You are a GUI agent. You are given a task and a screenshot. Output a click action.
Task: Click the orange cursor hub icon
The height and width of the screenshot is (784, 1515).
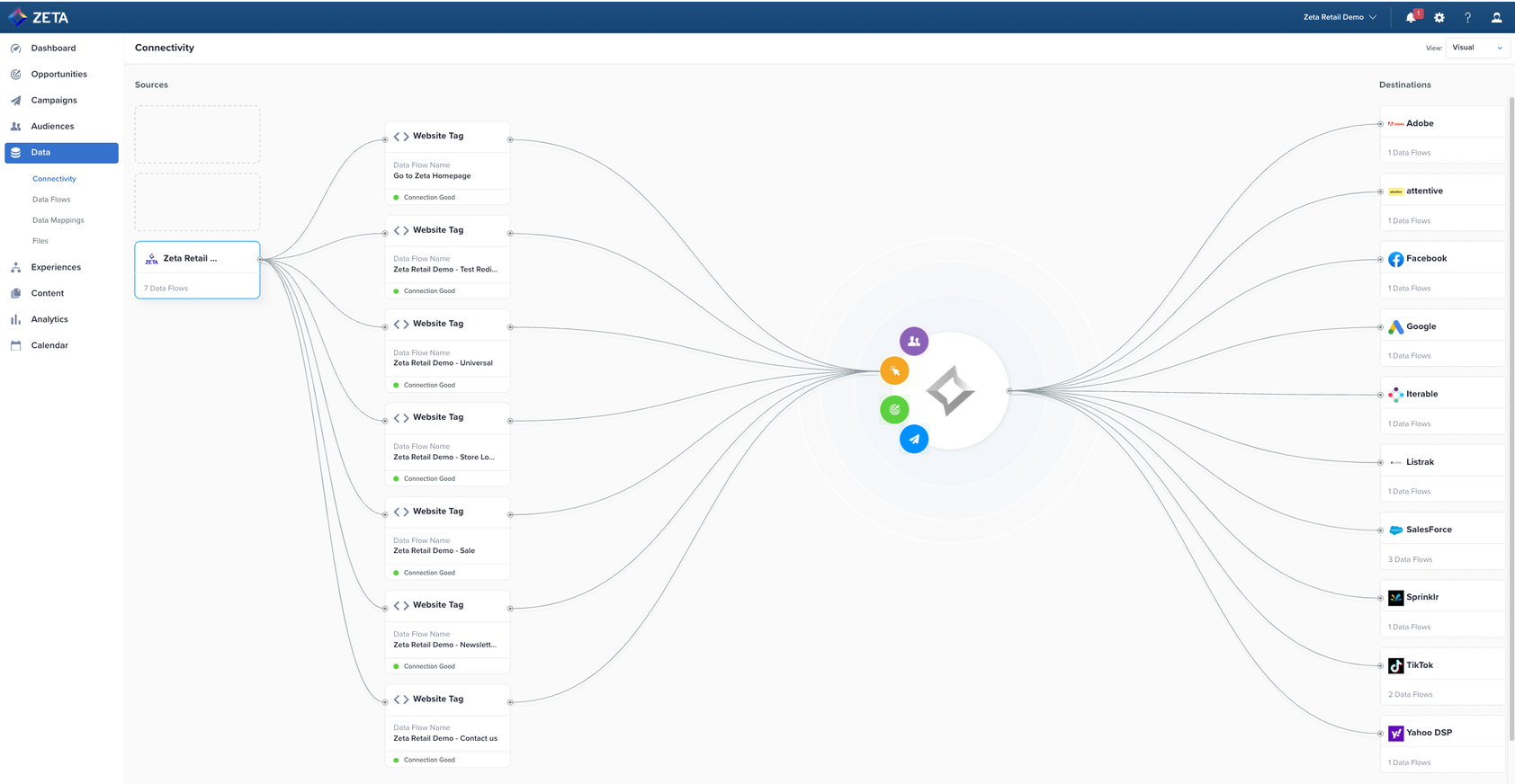pyautogui.click(x=894, y=371)
